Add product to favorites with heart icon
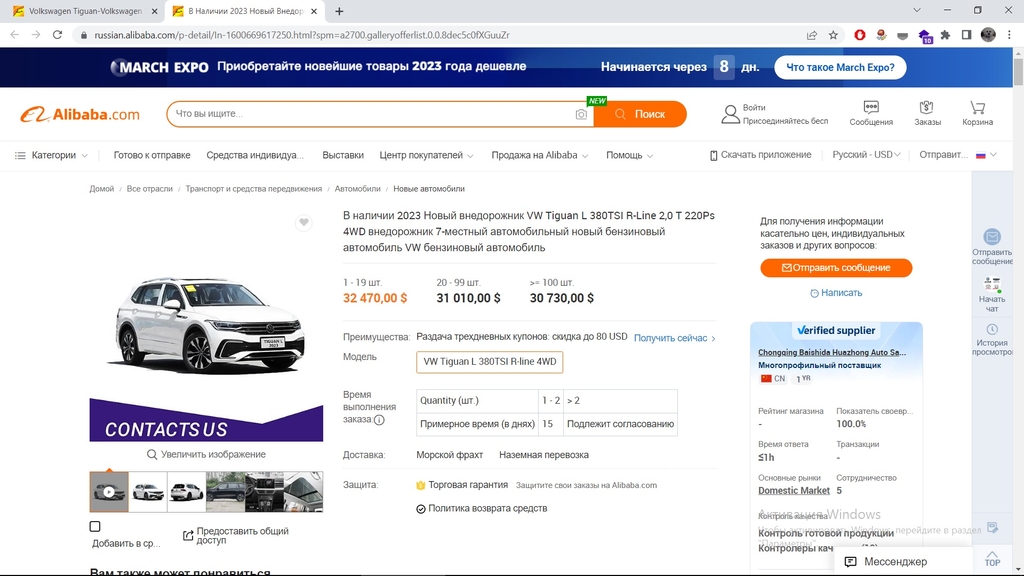Viewport: 1024px width, 576px height. point(304,223)
